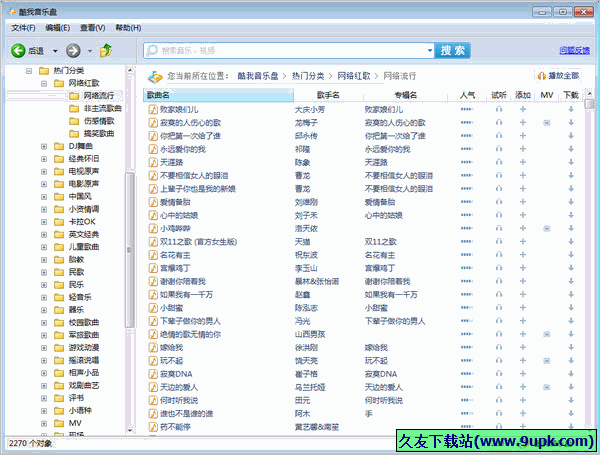Select the 搞笑歌曲 folder
The image size is (600, 455).
point(99,134)
